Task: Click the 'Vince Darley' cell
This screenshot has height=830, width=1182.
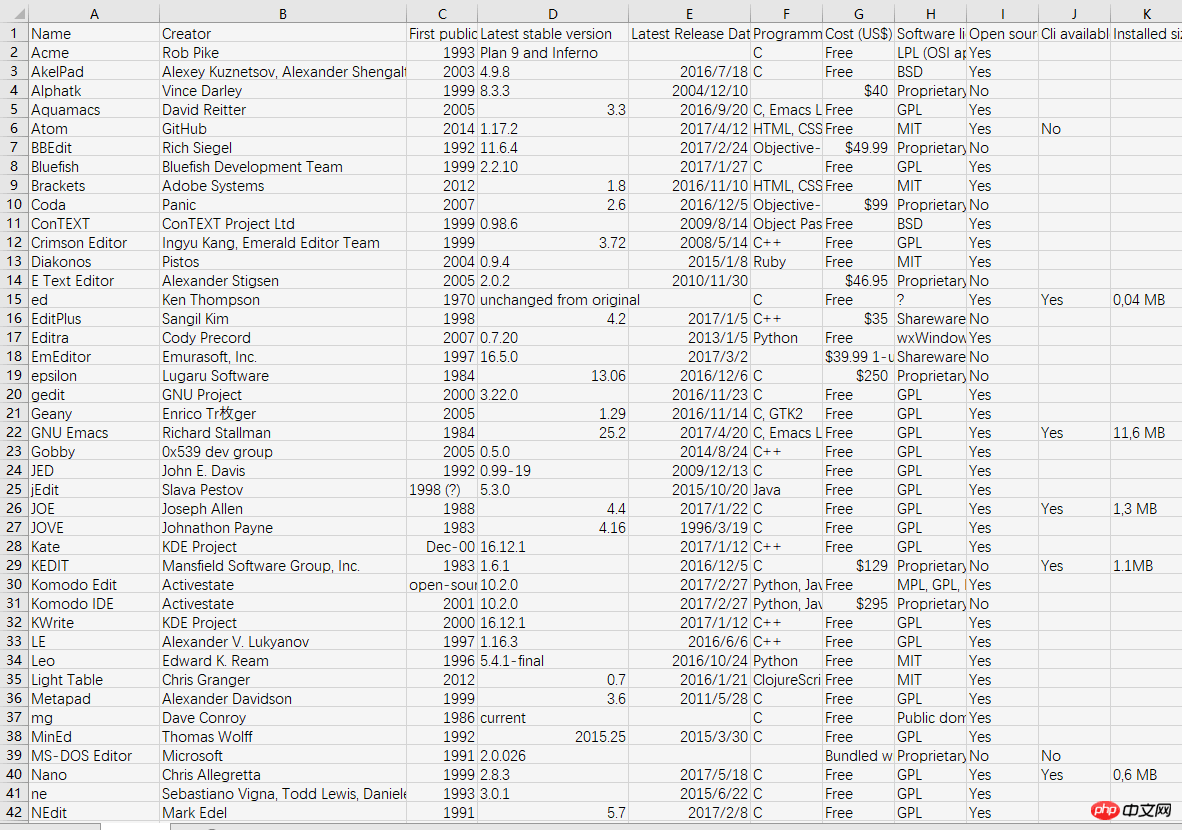Action: coord(283,90)
